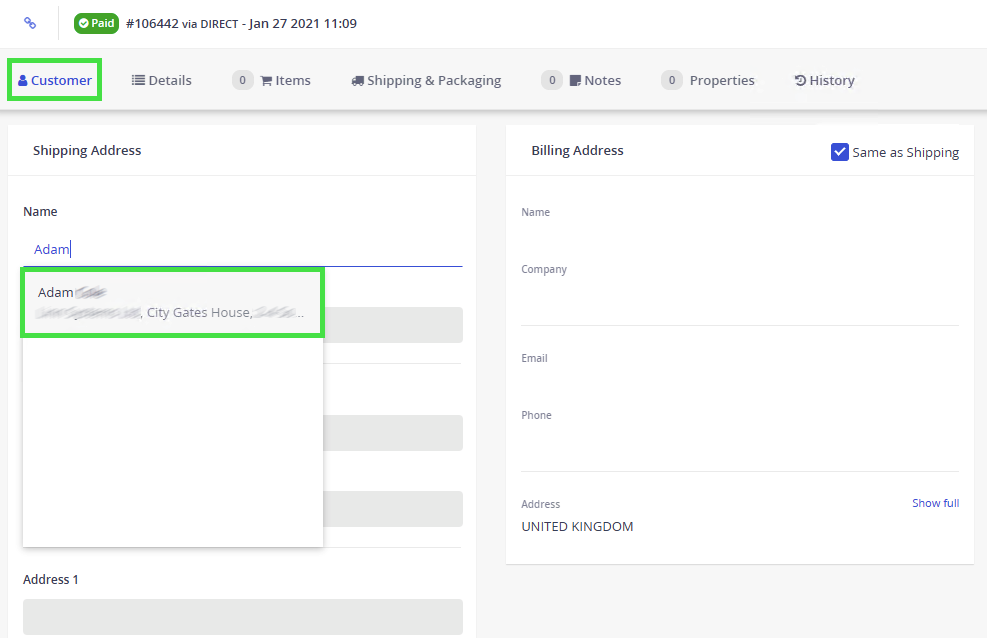Click the Address 1 input field
Screen dimensions: 987x638
pos(242,616)
